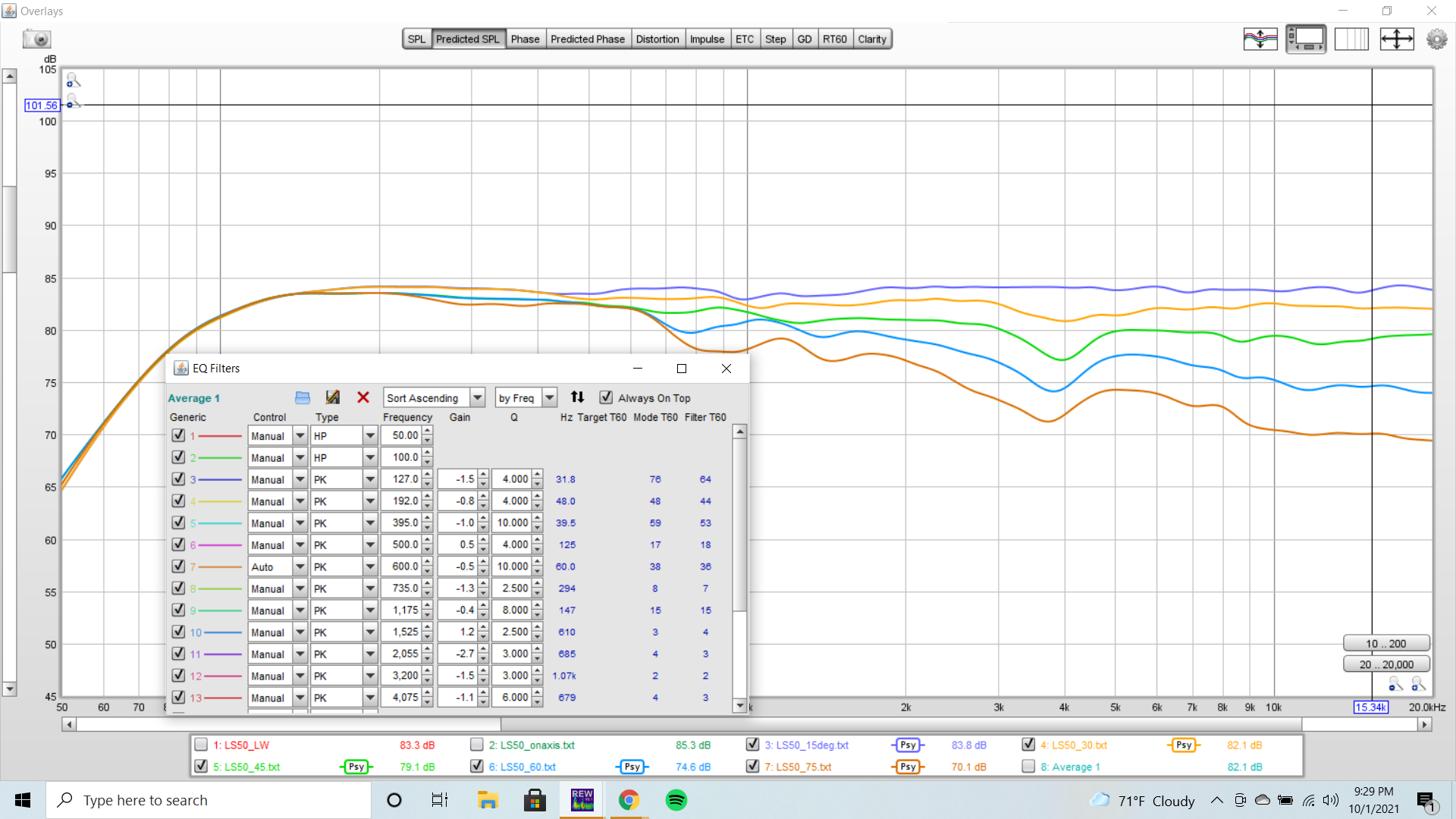Click the fit-to-data arrows icon
Screen dimensions: 1456x819
1397,39
